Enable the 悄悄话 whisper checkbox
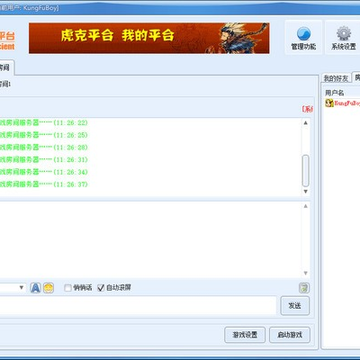This screenshot has width=360, height=360. coord(68,288)
